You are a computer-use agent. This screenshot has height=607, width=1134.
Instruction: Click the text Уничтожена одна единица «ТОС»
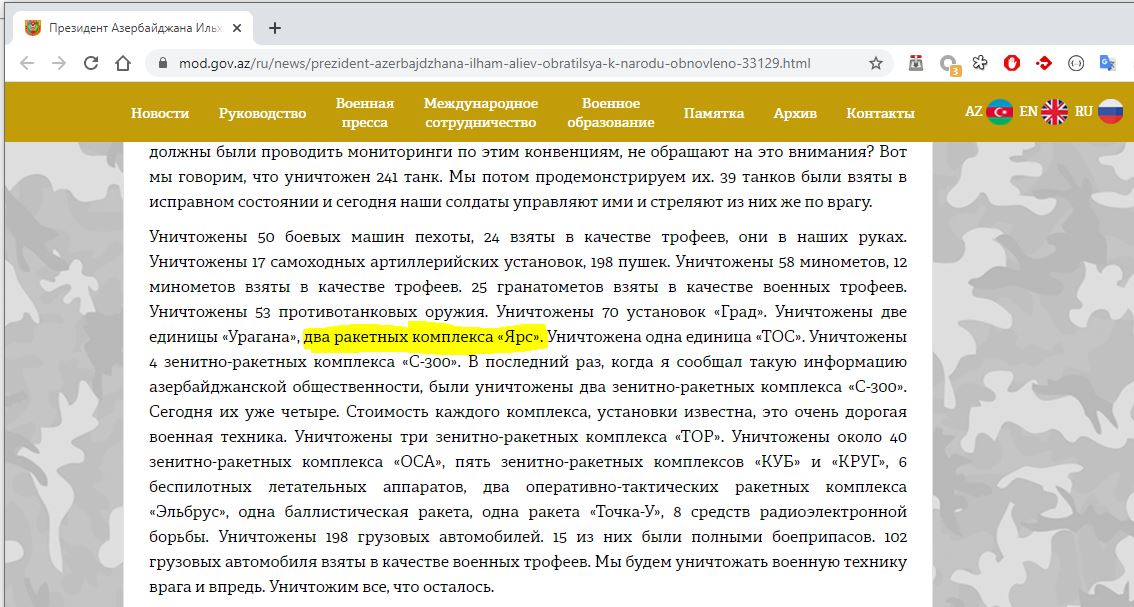675,337
